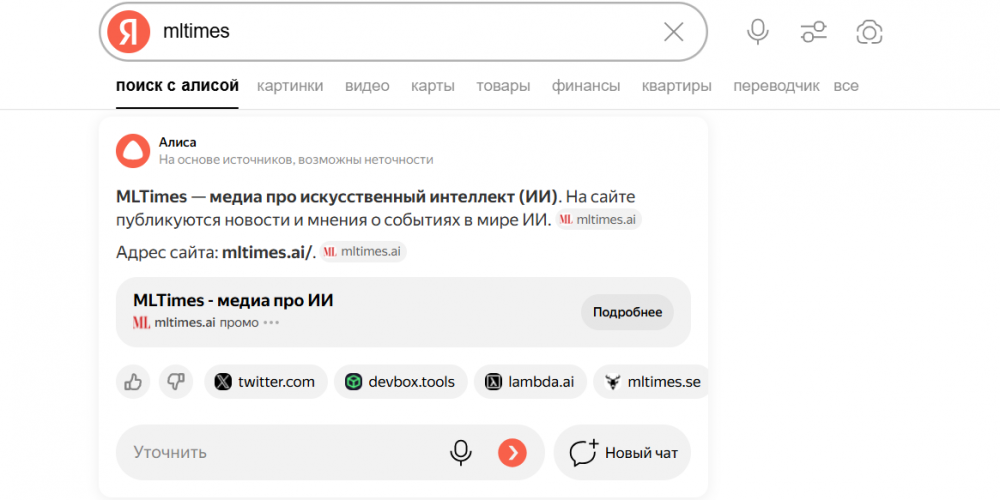The height and width of the screenshot is (500, 1000).
Task: Select поиск с алисой tab
Action: click(177, 86)
